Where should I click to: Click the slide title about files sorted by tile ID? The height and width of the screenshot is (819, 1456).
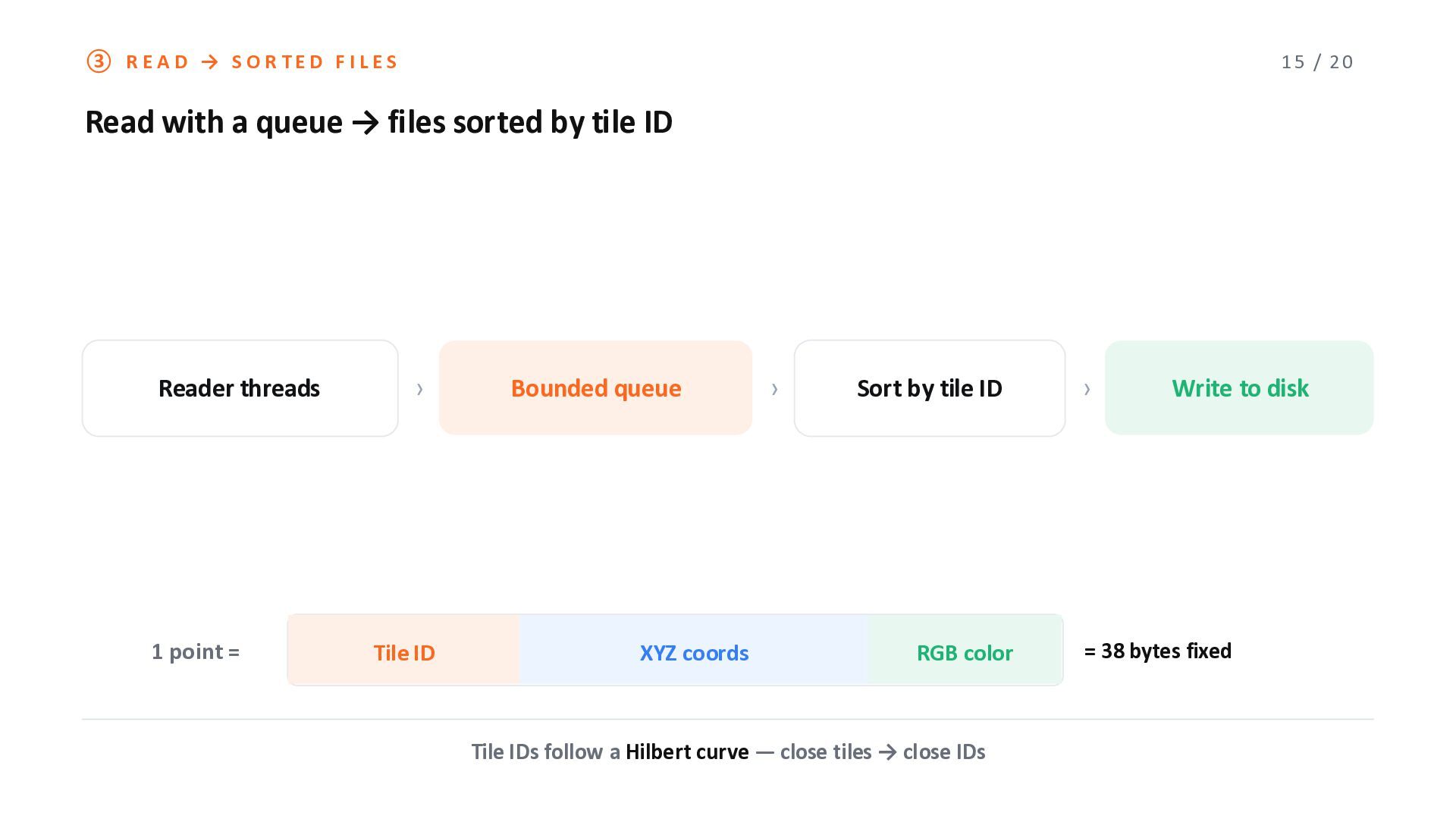(378, 123)
